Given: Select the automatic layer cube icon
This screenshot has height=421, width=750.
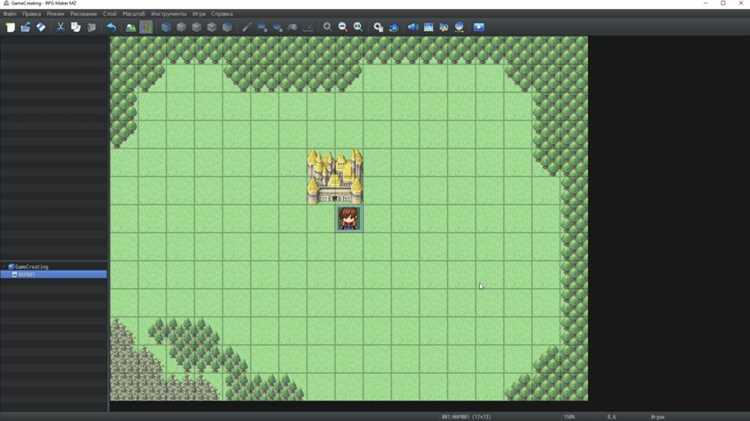Looking at the screenshot, I should pyautogui.click(x=165, y=27).
